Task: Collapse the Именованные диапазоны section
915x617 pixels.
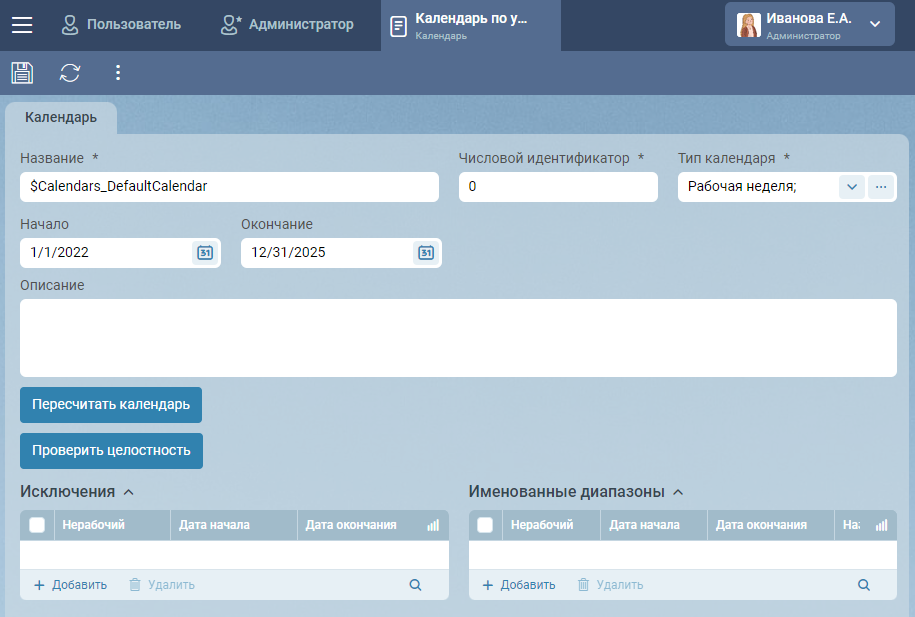Action: tap(678, 492)
